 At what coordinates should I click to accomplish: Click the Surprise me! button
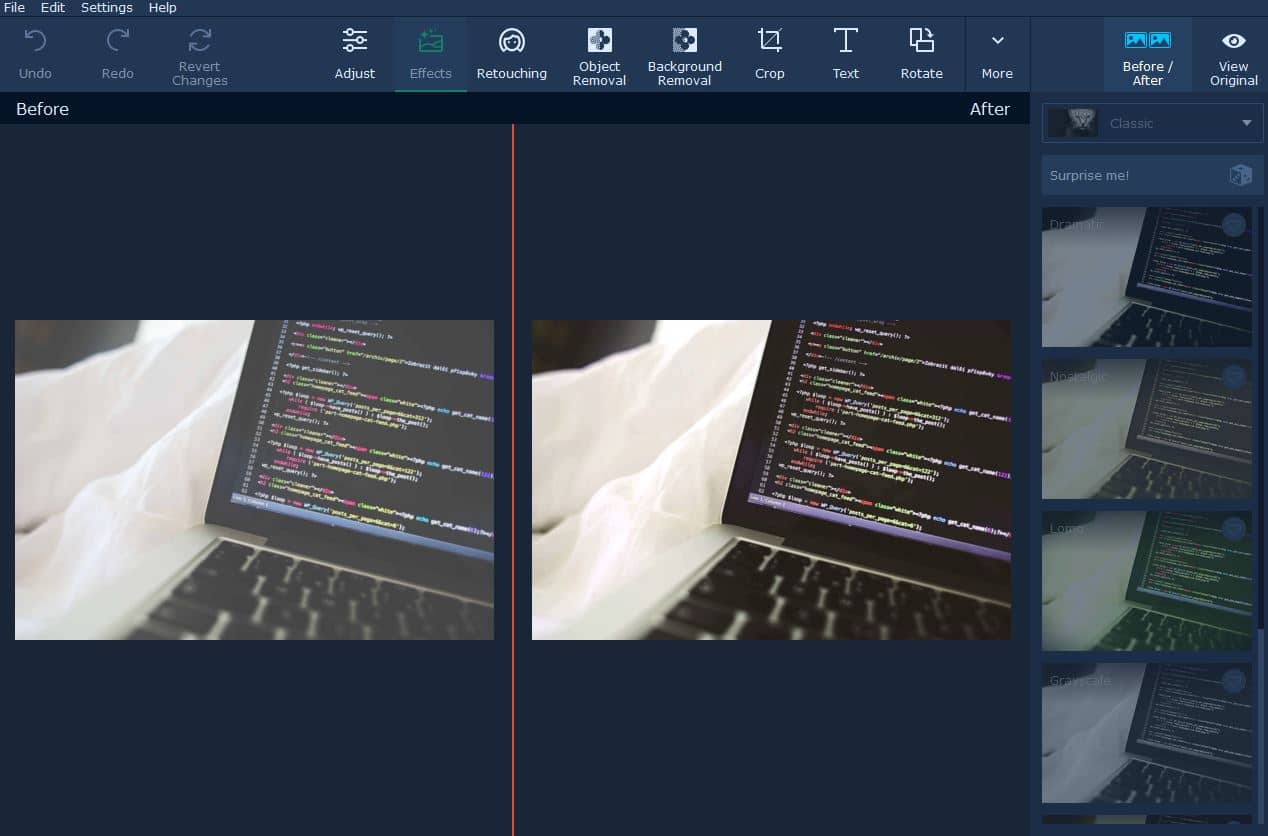[x=1152, y=175]
